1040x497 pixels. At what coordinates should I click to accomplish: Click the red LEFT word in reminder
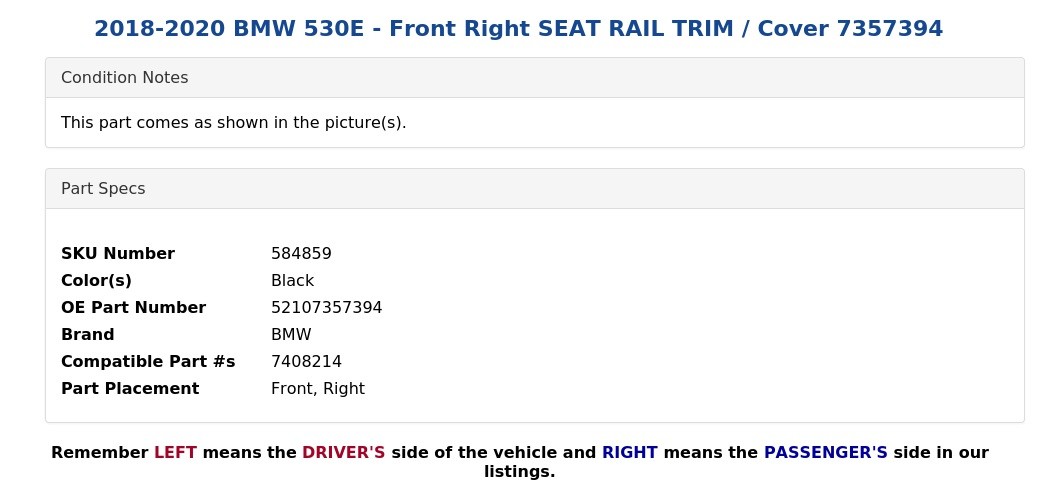coord(175,453)
